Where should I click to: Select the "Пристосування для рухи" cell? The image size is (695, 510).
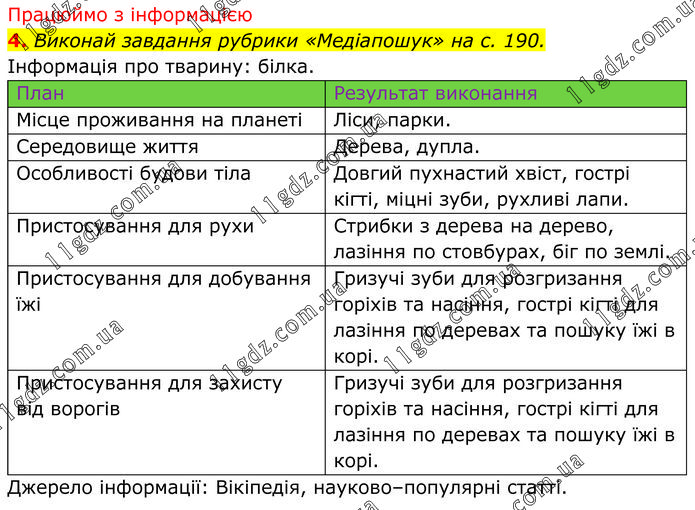point(135,226)
